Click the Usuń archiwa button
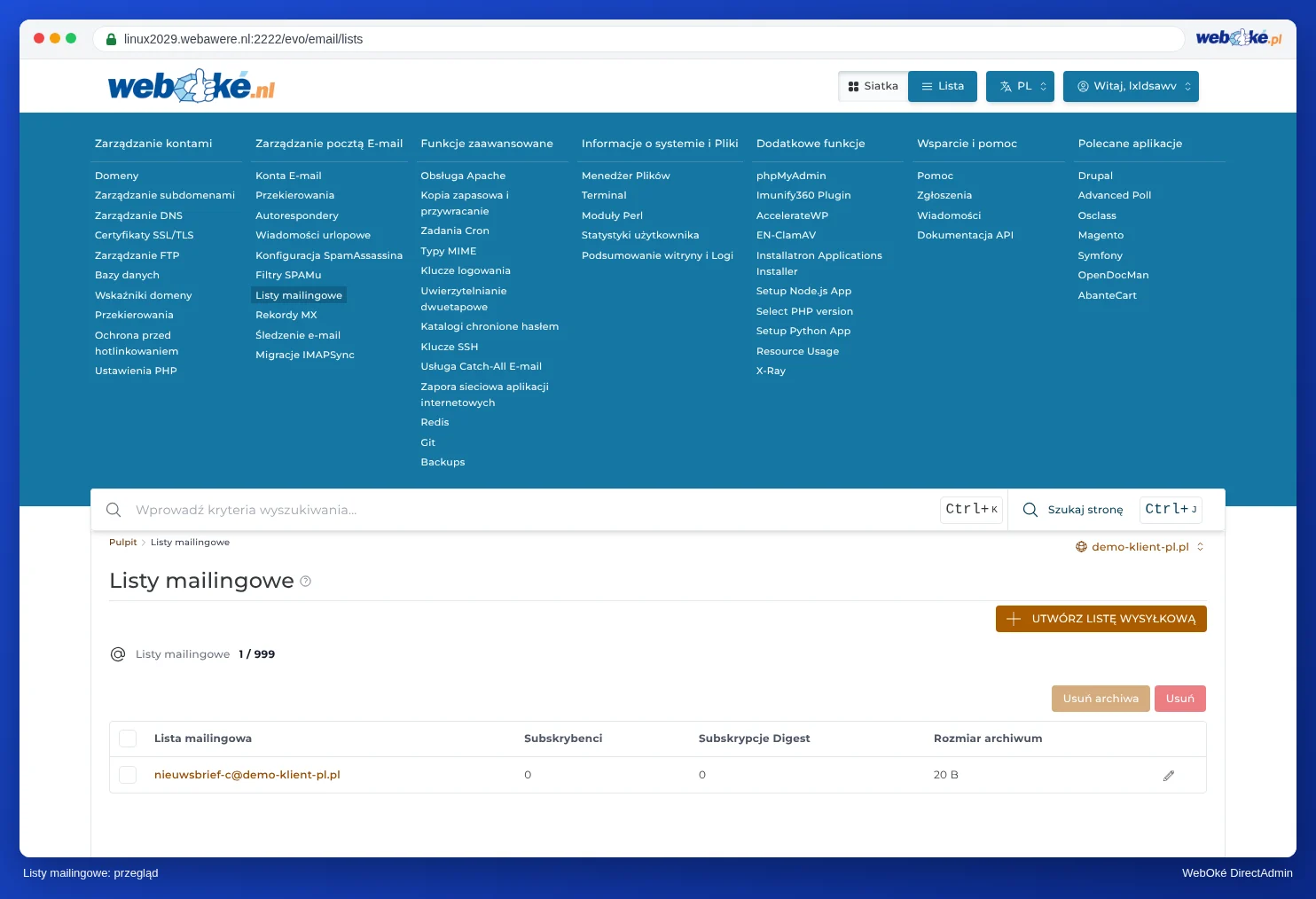The image size is (1316, 899). coord(1101,699)
